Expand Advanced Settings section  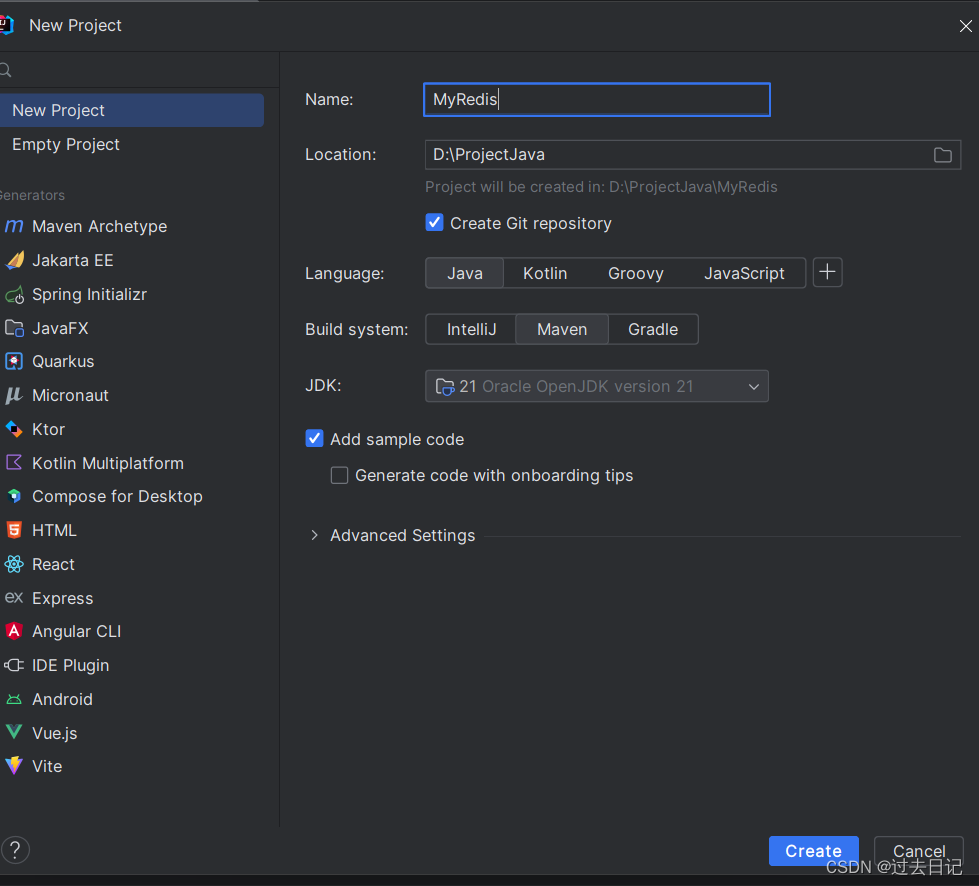tap(314, 536)
